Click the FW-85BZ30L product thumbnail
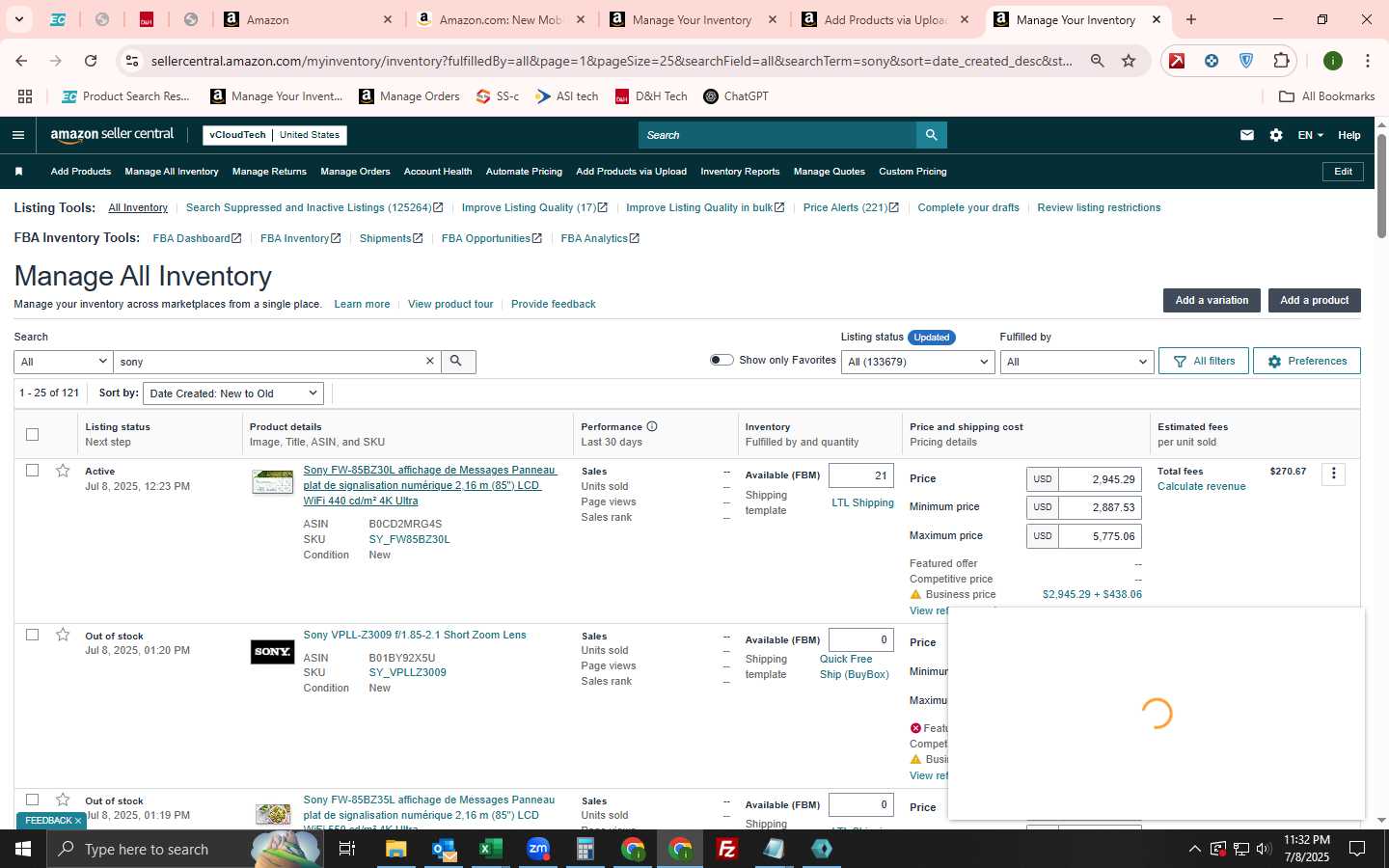 click(272, 482)
